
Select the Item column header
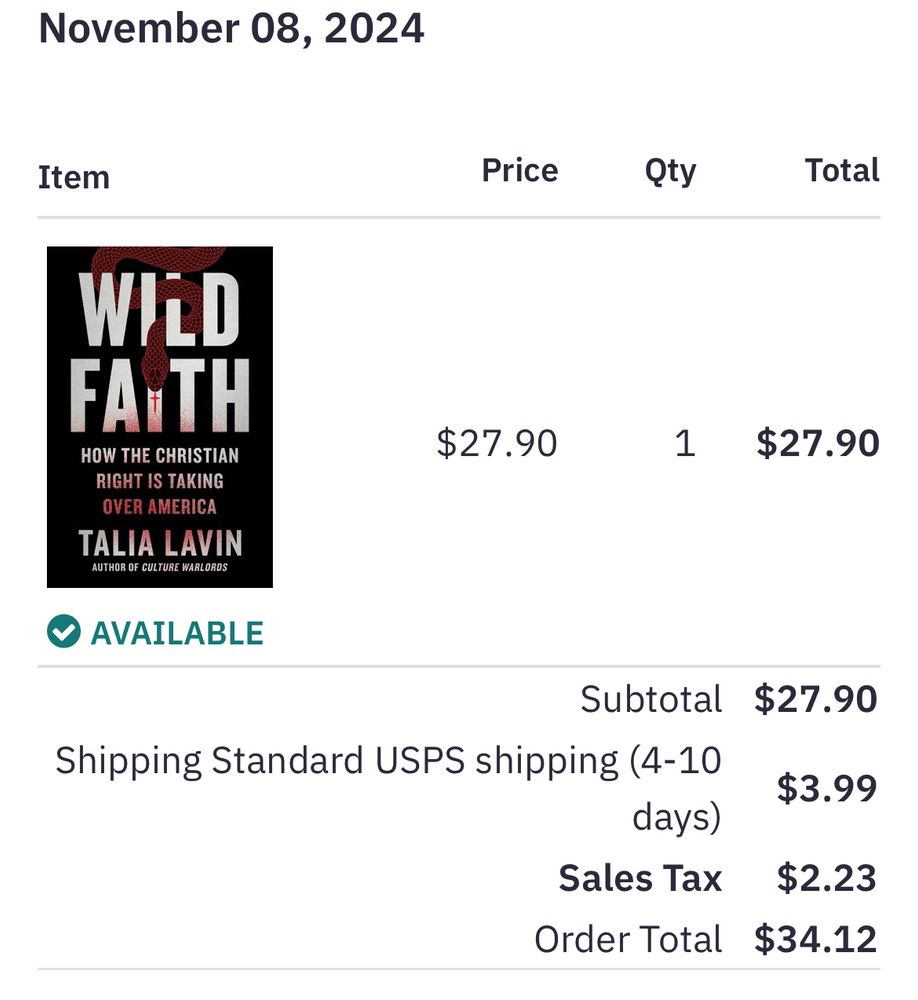click(x=74, y=177)
